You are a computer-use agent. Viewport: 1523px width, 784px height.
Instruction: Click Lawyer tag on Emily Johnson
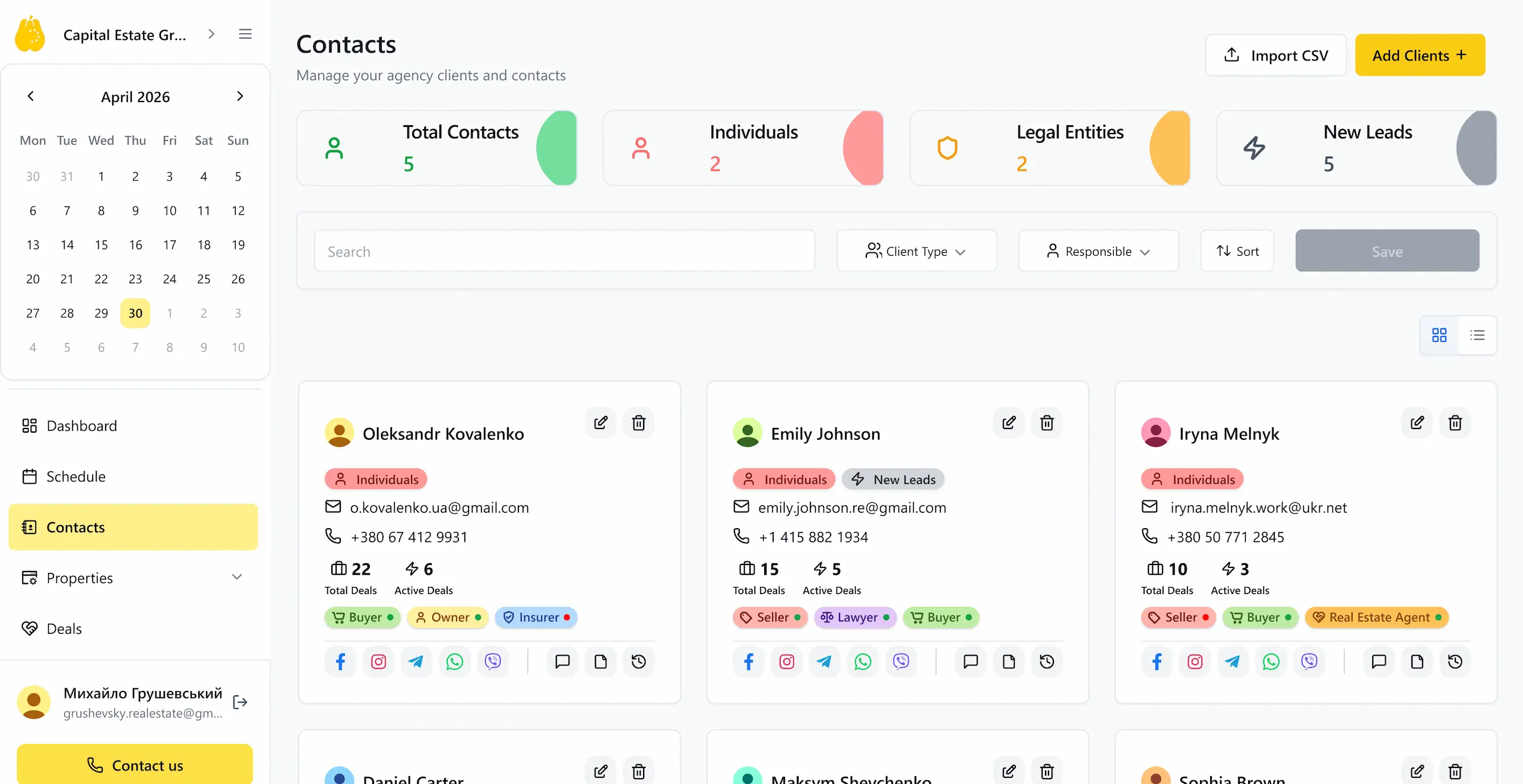click(x=855, y=617)
